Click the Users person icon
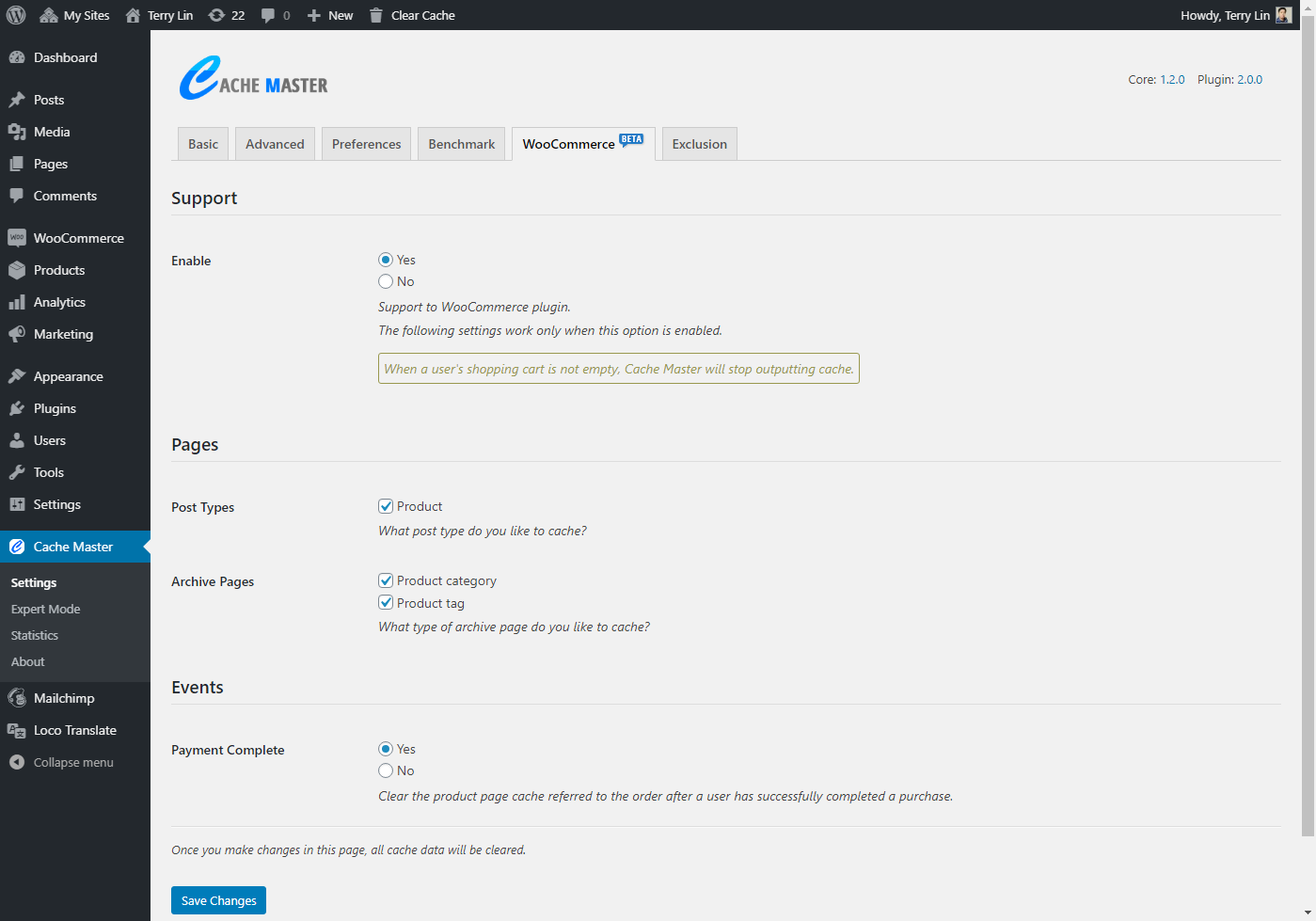Viewport: 1316px width, 921px height. point(17,440)
